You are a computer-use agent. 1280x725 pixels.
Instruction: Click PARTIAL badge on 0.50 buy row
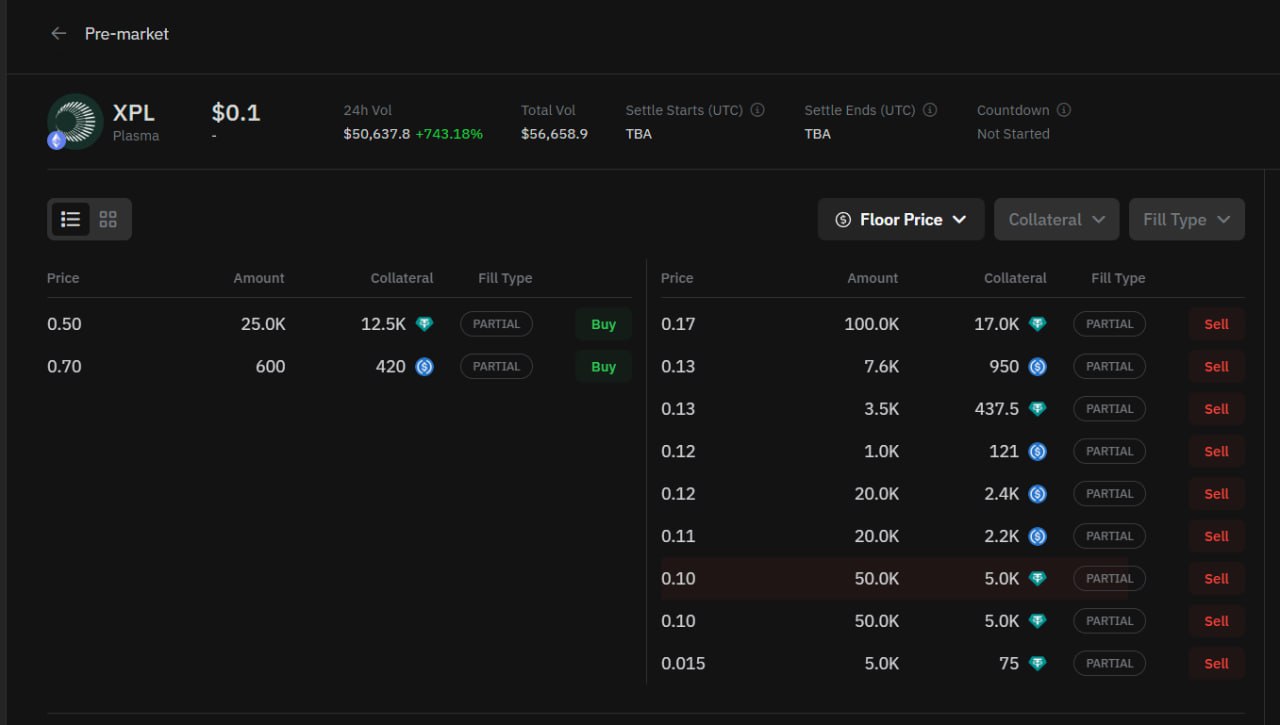[x=496, y=324]
